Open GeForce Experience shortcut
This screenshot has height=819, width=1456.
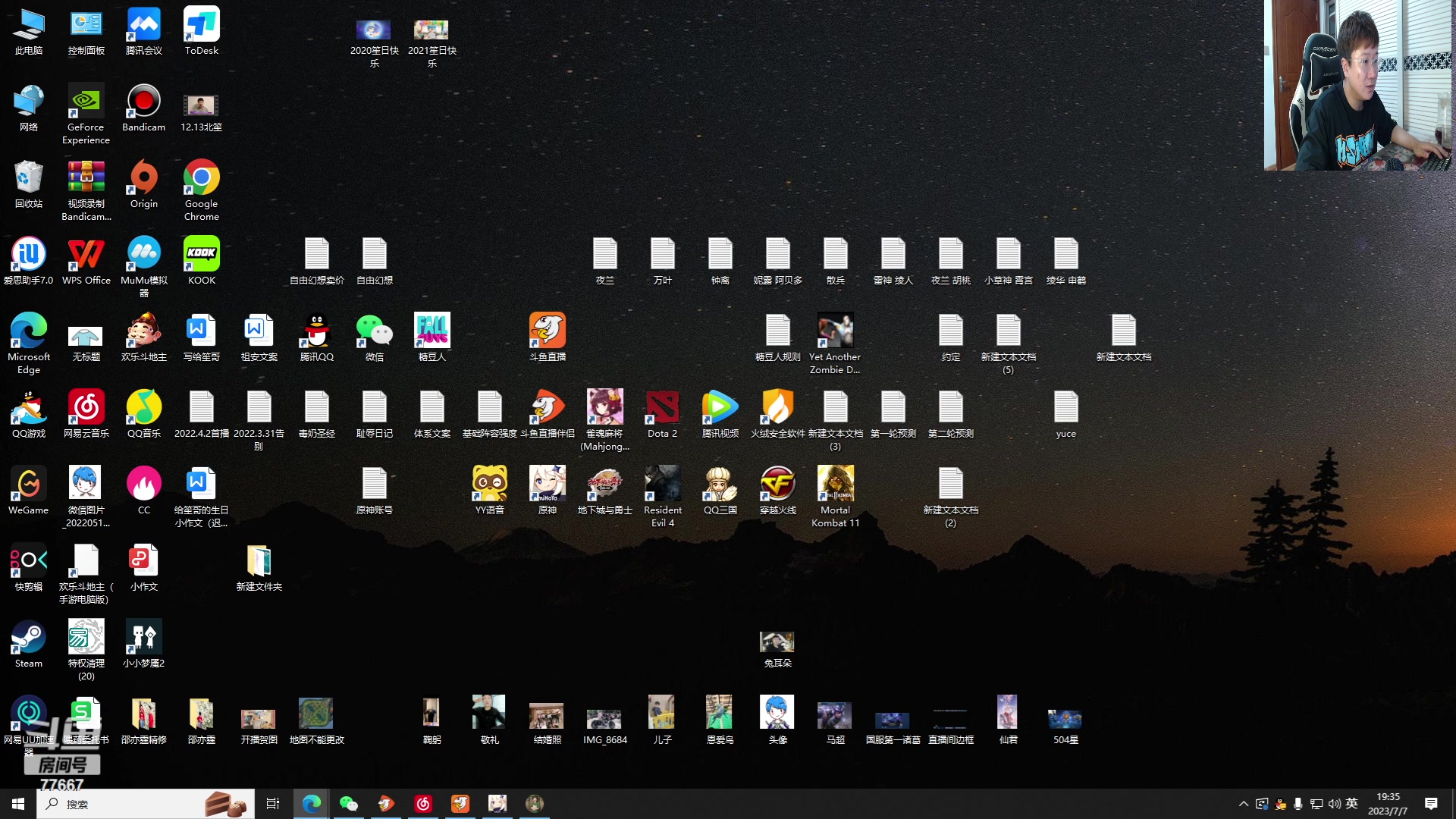coord(86,113)
